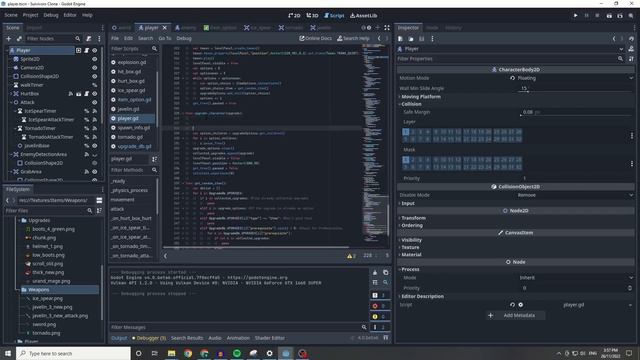Click Filter Properties input in Inspector
640x360 pixels.
pyautogui.click(x=510, y=59)
